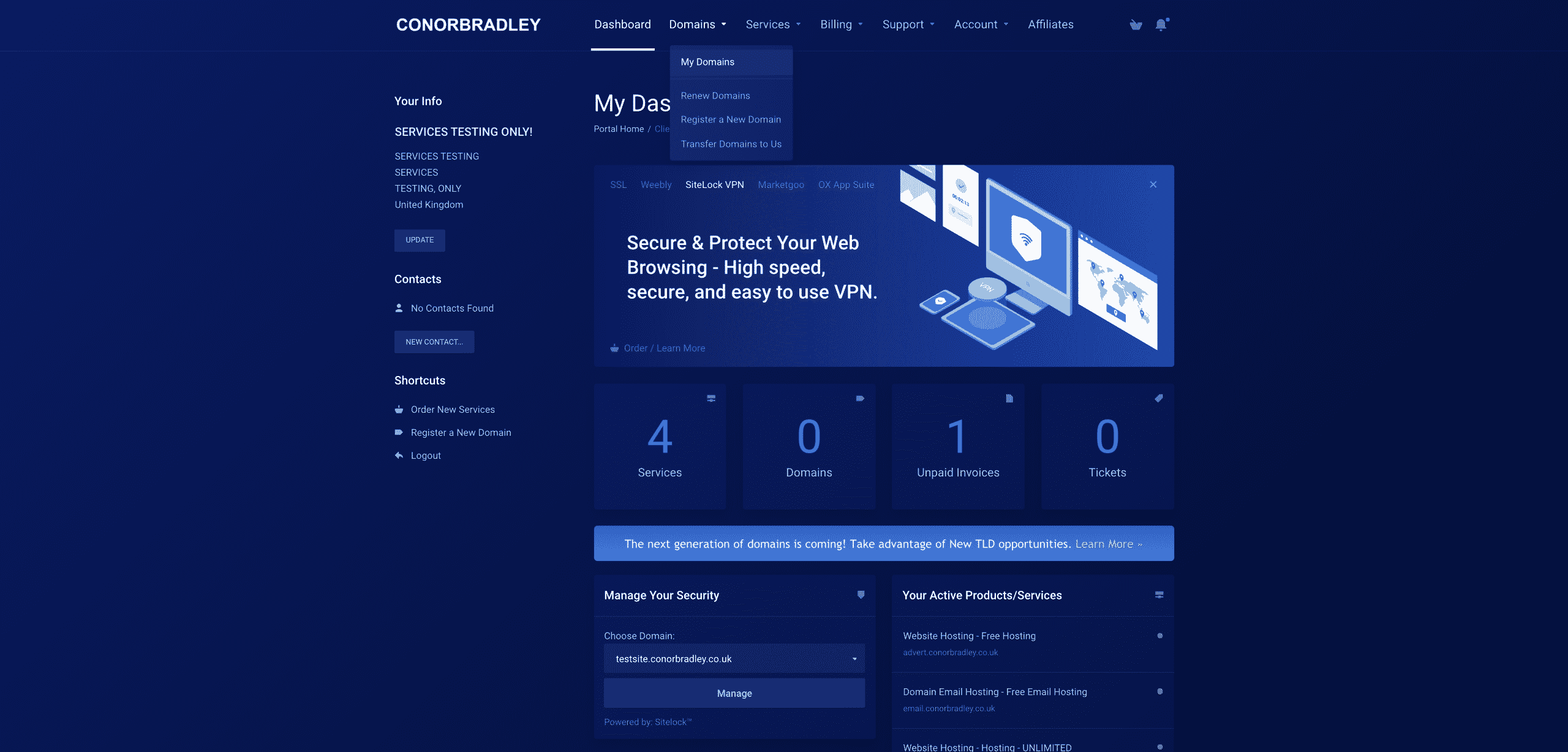Click the server icon in Active Products/Services header
The height and width of the screenshot is (752, 1568).
point(1159,595)
